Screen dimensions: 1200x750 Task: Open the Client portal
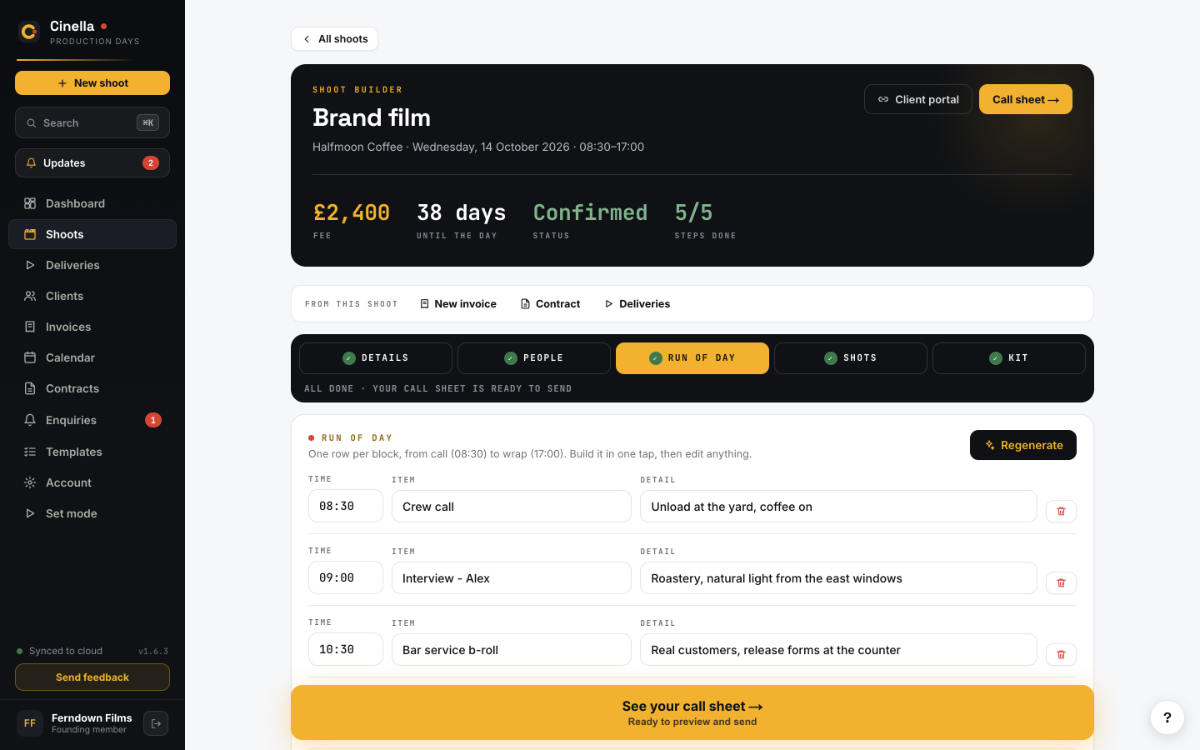pyautogui.click(x=918, y=99)
